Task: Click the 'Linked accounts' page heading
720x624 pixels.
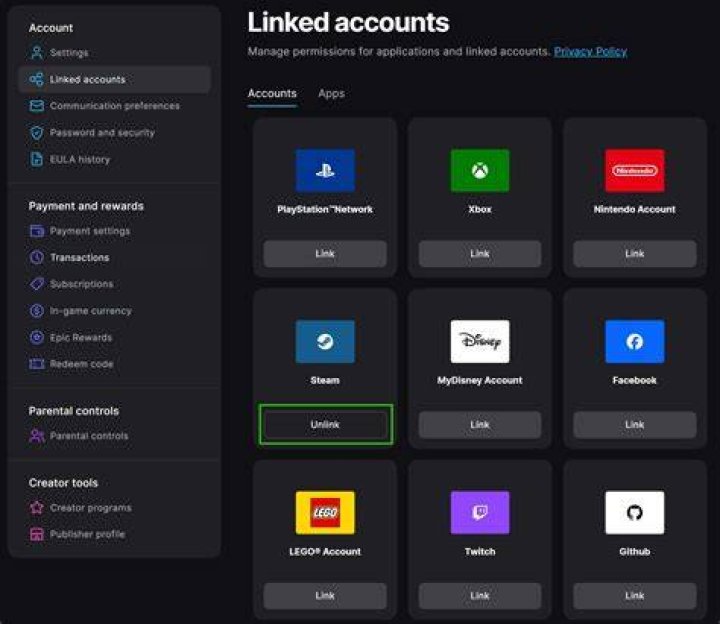Action: click(348, 22)
